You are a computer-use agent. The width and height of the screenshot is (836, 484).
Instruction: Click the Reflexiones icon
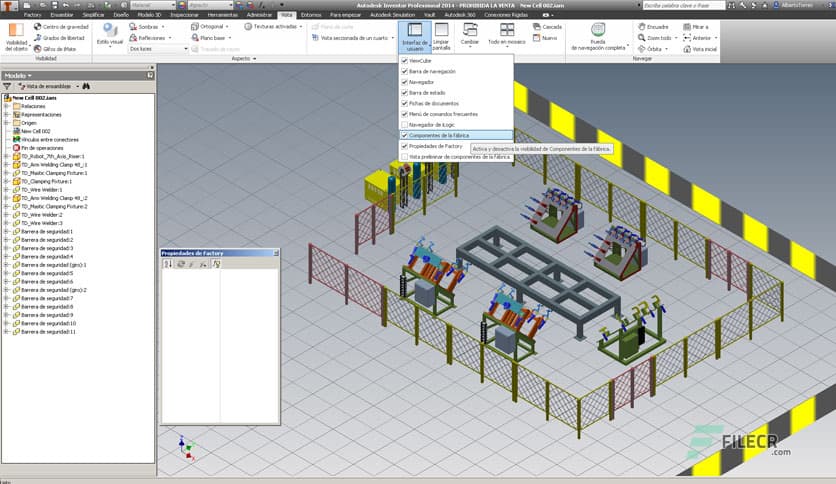tap(133, 38)
